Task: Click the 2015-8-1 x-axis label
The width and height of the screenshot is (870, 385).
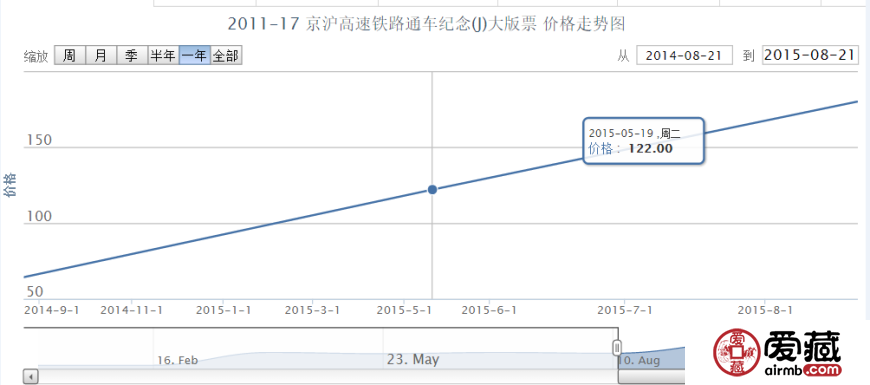Action: pos(765,310)
